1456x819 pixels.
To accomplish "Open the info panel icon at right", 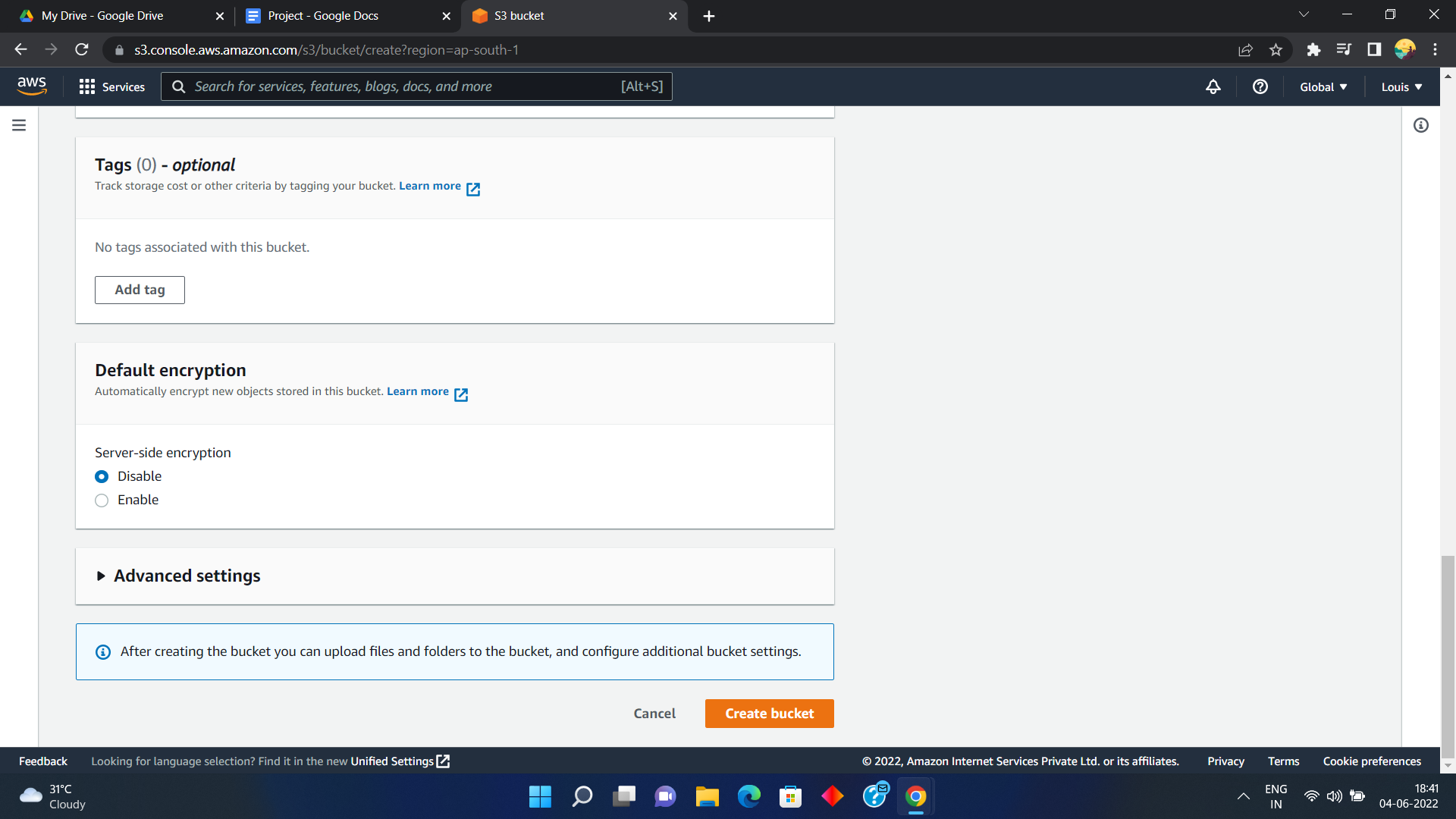I will click(1420, 125).
